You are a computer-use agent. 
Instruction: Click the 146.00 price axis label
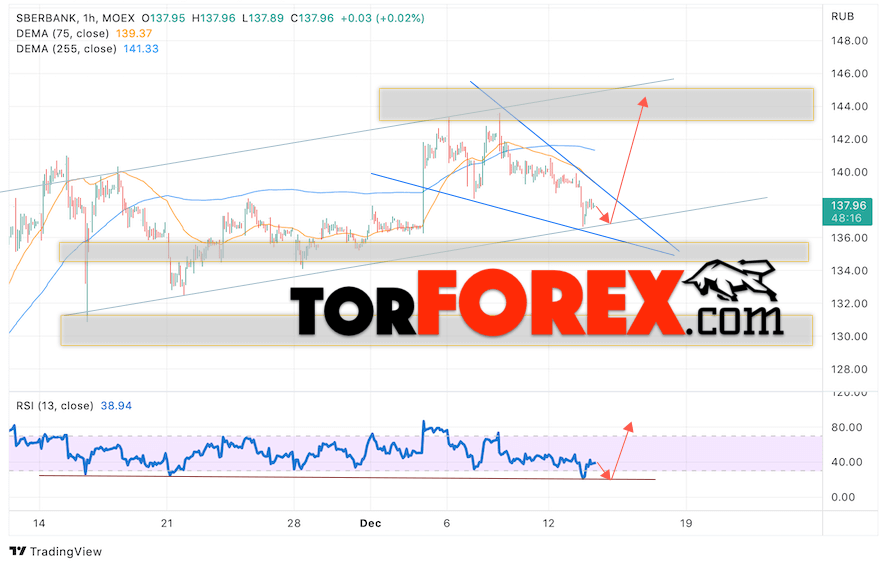(x=849, y=74)
